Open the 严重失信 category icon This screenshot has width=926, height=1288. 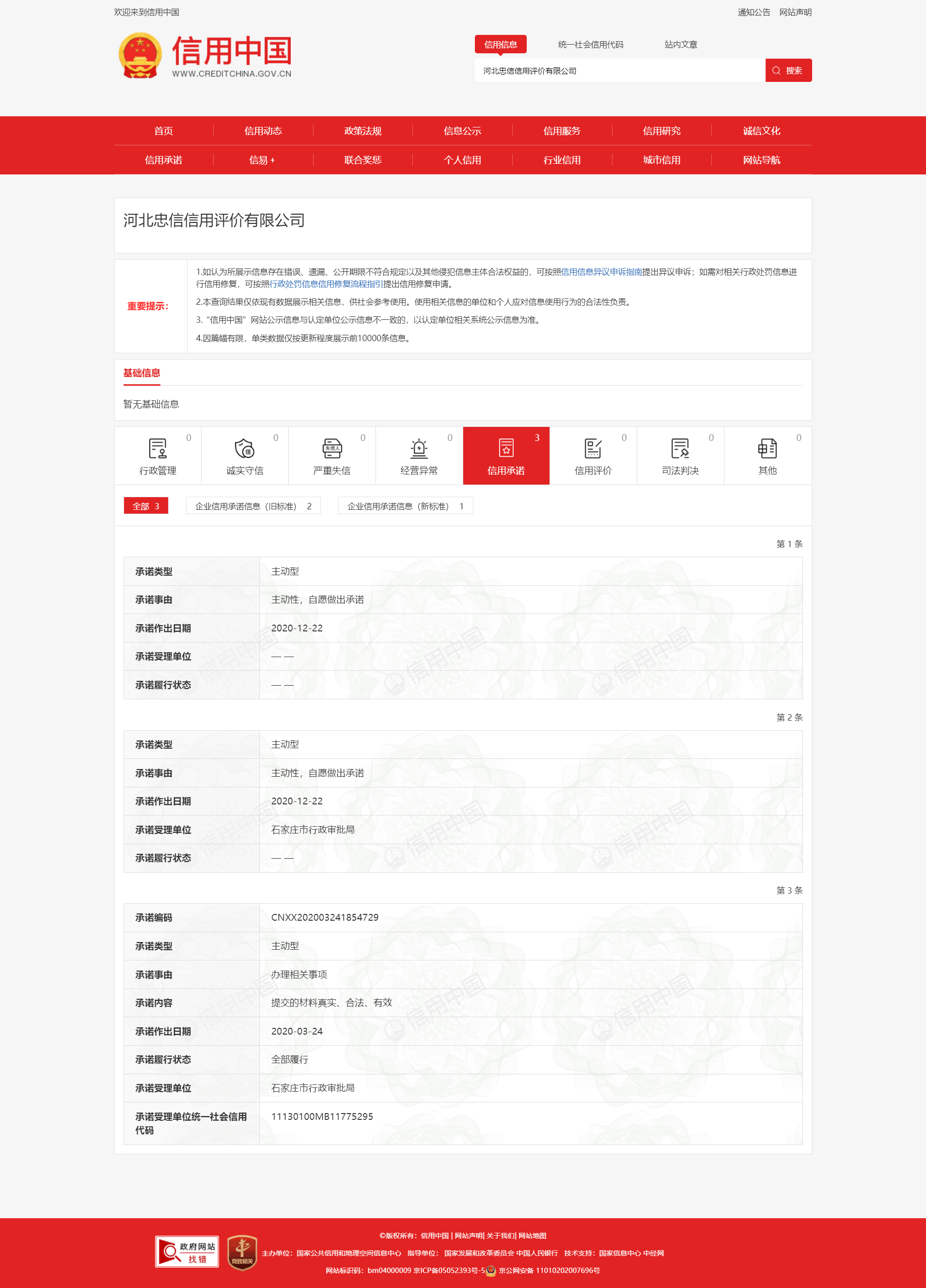(331, 448)
